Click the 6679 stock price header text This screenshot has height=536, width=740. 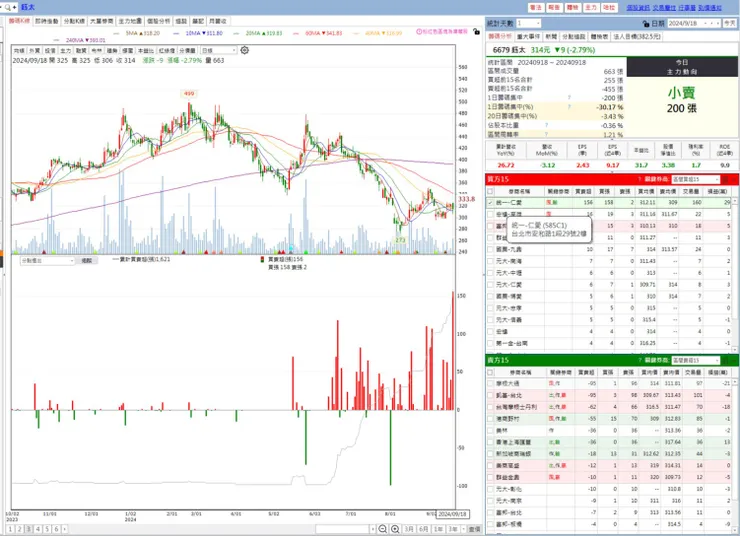pos(544,50)
